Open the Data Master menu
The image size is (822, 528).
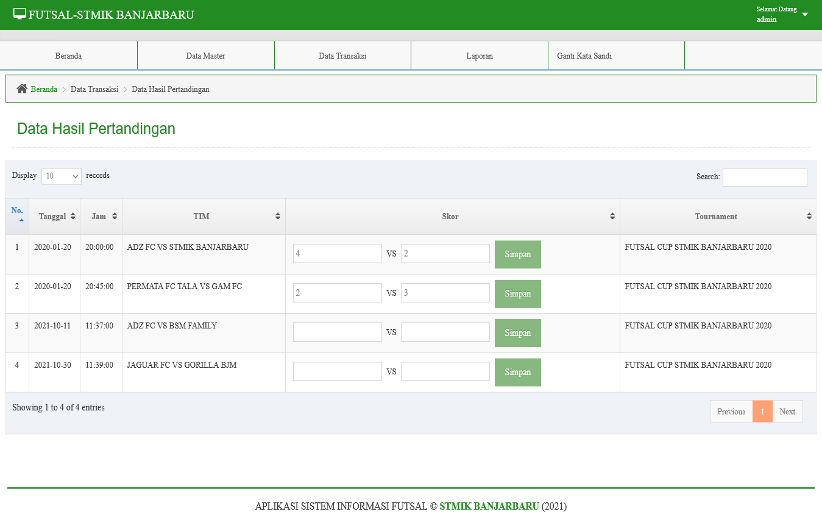(x=206, y=56)
